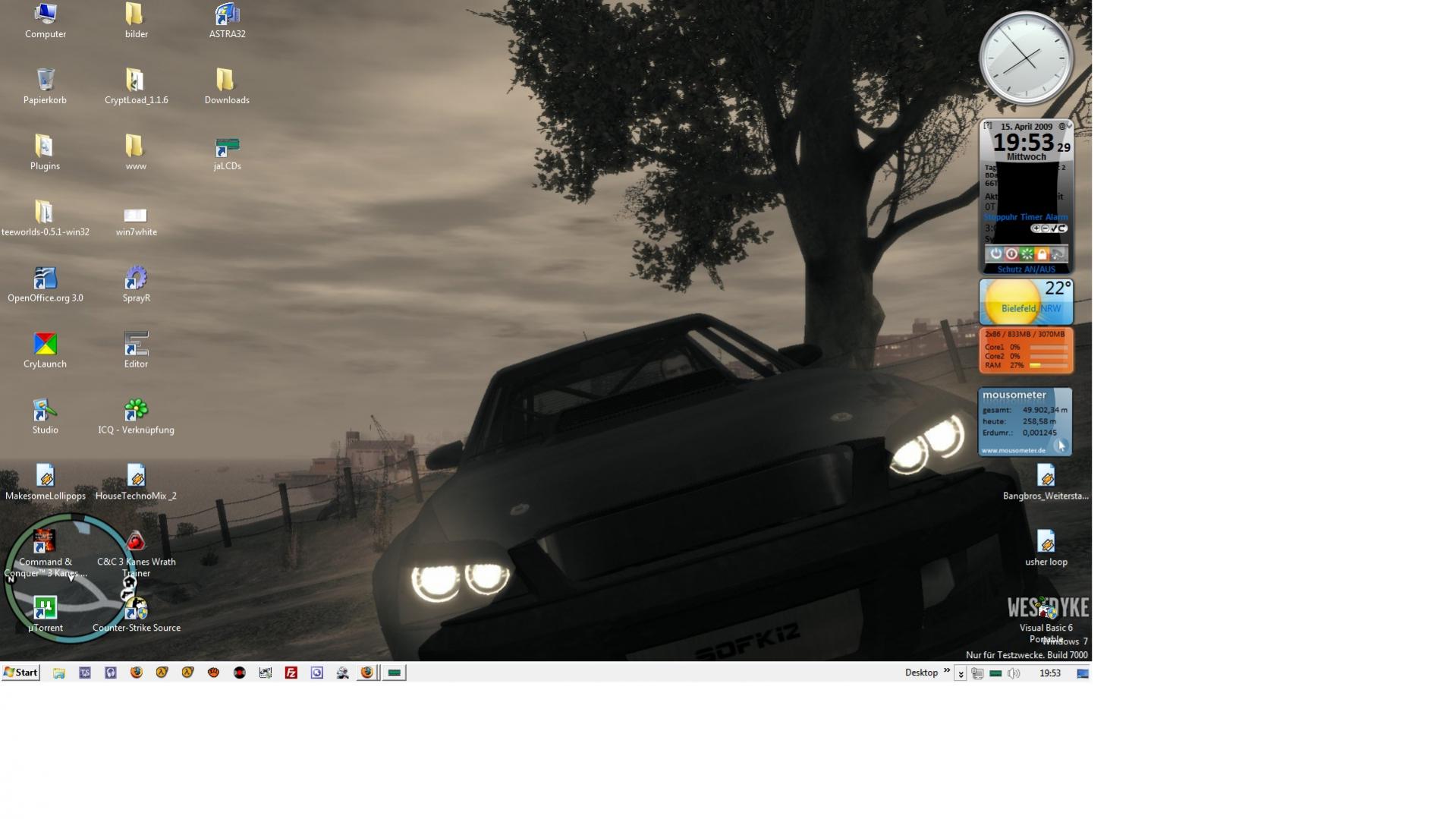Toggle Schutz AN/AUS in clock gadget
The width and height of the screenshot is (1456, 819).
click(1026, 269)
